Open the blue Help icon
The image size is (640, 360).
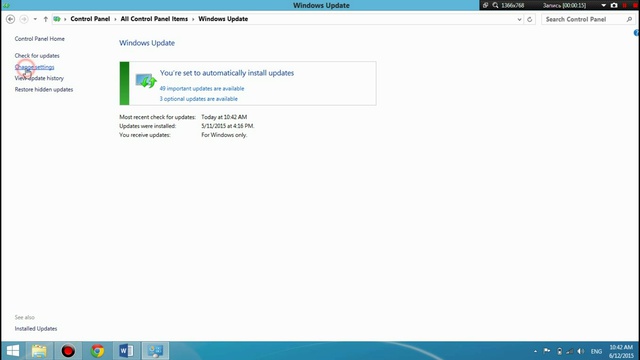[x=637, y=33]
